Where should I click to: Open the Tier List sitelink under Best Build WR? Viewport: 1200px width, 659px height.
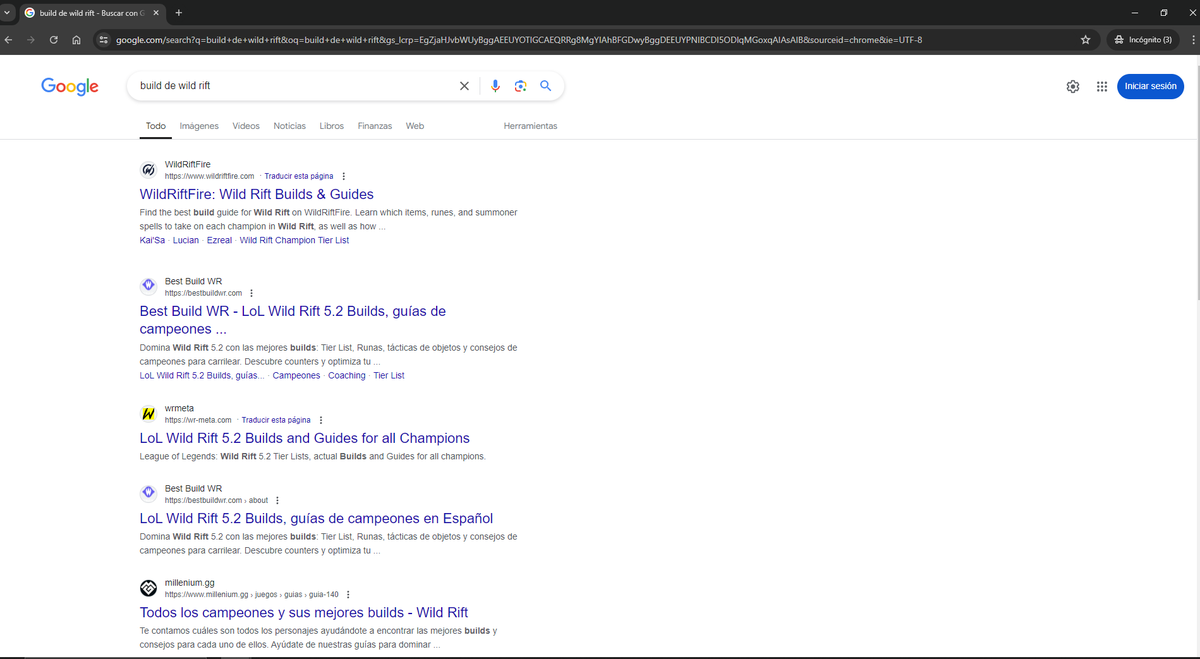(x=389, y=376)
